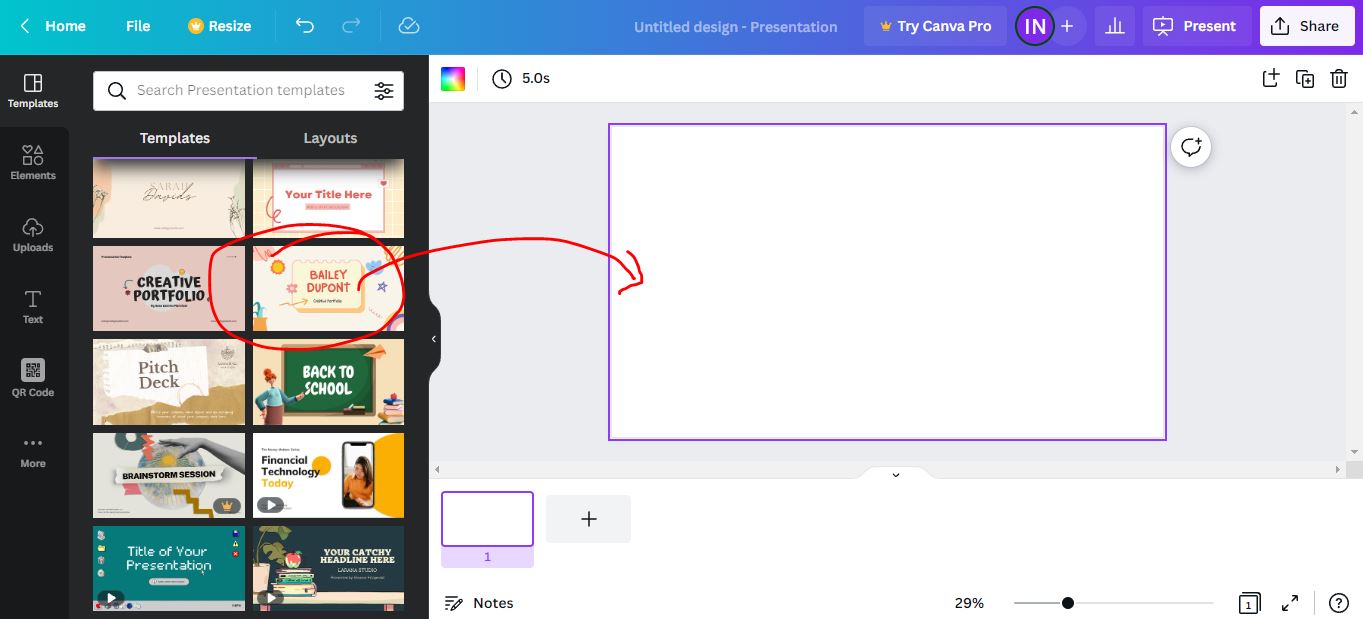Expand the scroll area with center down chevron

[895, 473]
